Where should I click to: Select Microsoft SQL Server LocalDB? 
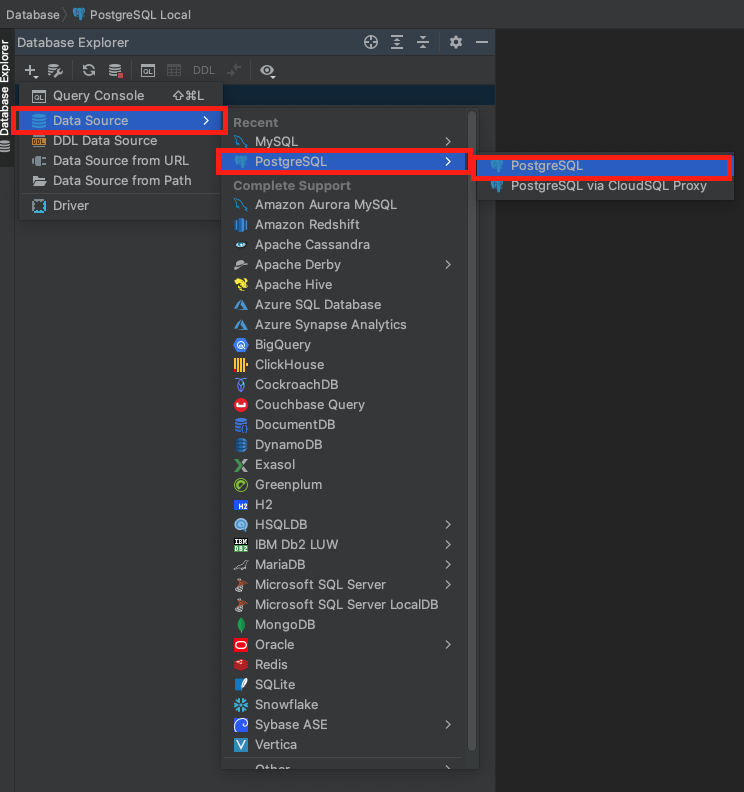tap(344, 605)
